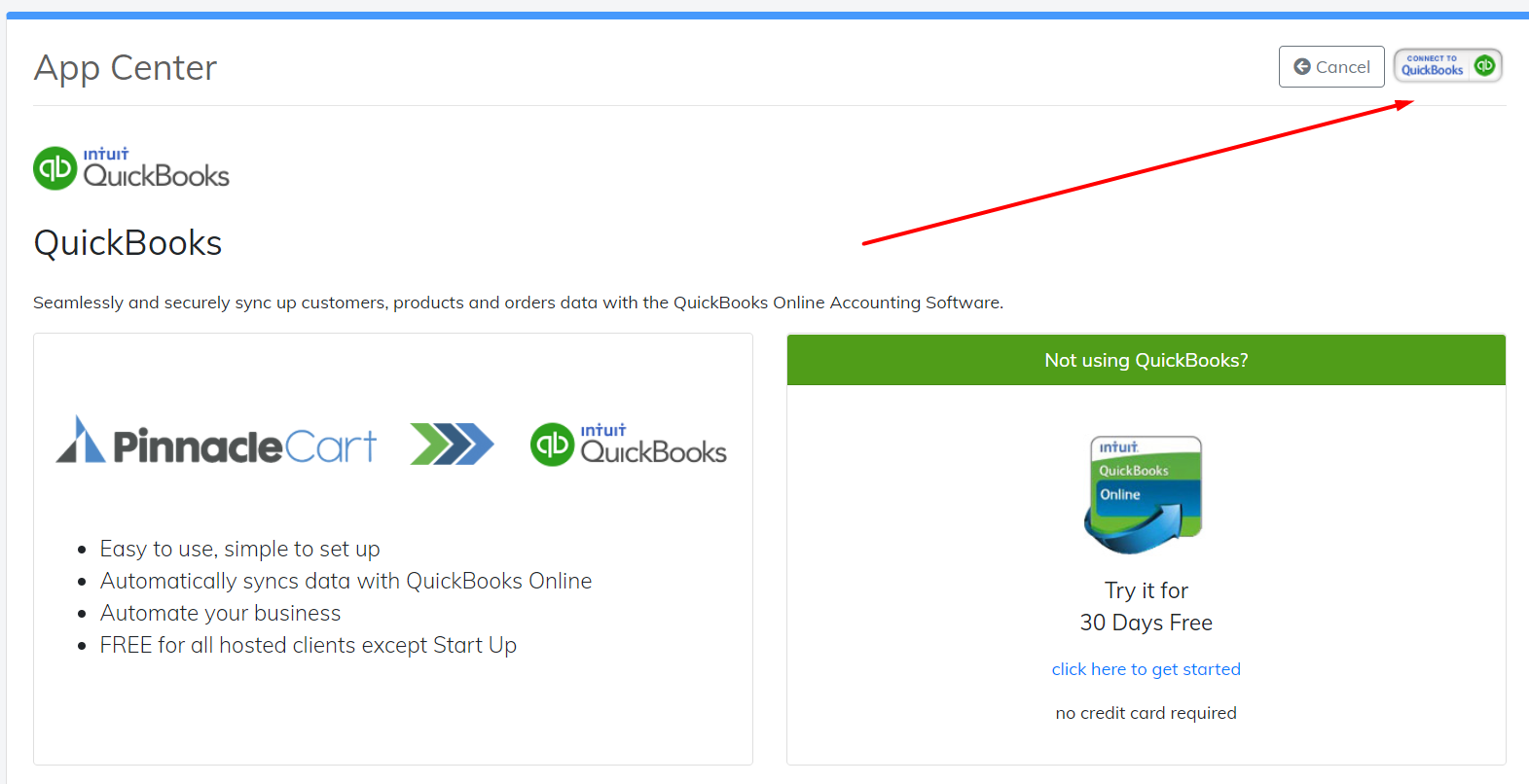The height and width of the screenshot is (784, 1529).
Task: Click 'Automate your business' bullet
Action: [x=220, y=613]
